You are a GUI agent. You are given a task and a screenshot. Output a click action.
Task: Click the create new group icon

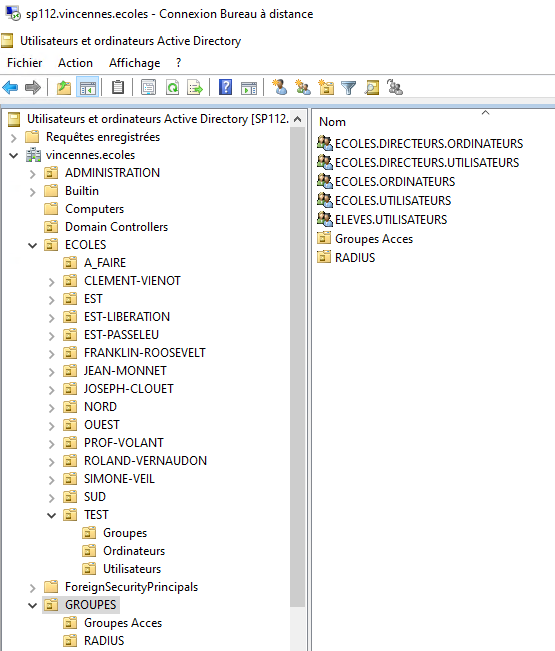[303, 87]
